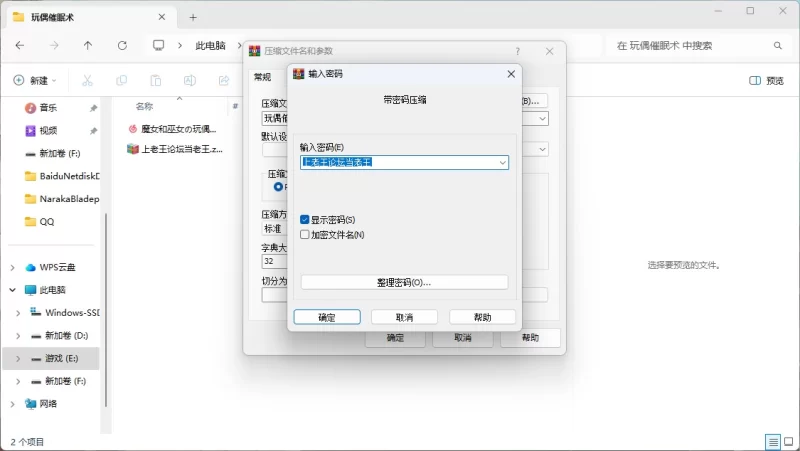Click the Explorer back arrow

20,45
